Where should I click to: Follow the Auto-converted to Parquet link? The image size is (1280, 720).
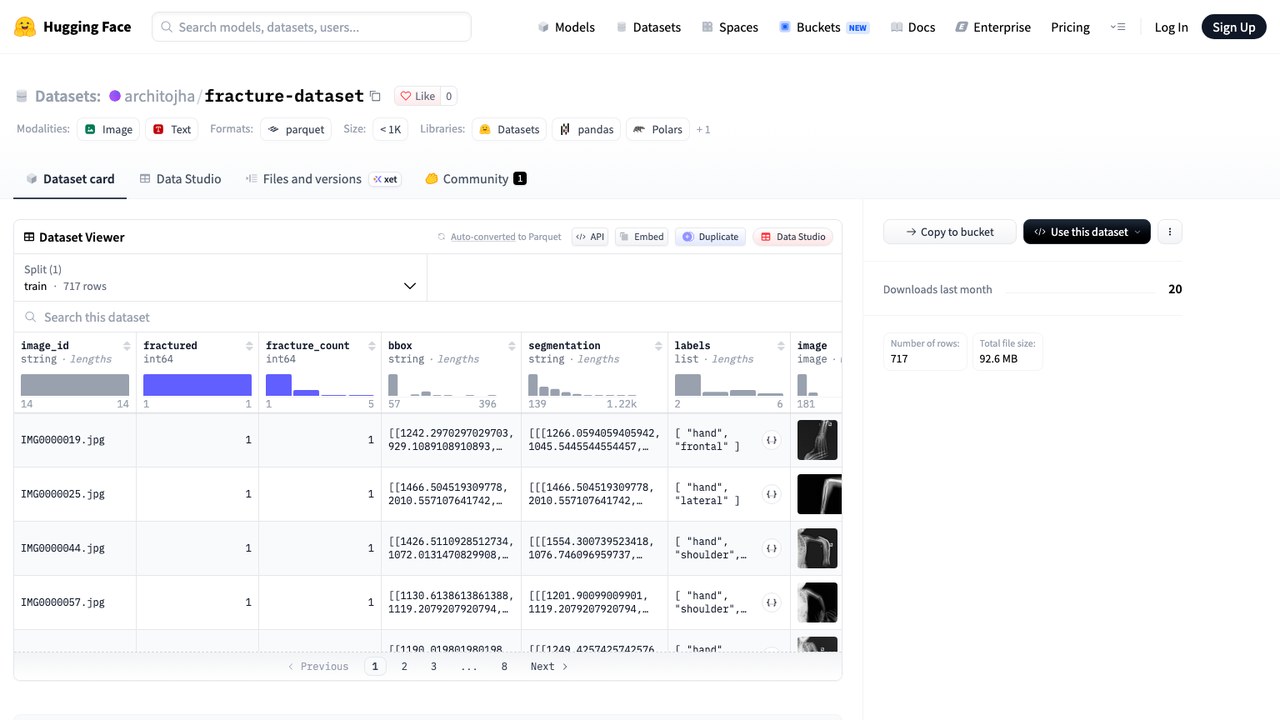click(x=506, y=237)
